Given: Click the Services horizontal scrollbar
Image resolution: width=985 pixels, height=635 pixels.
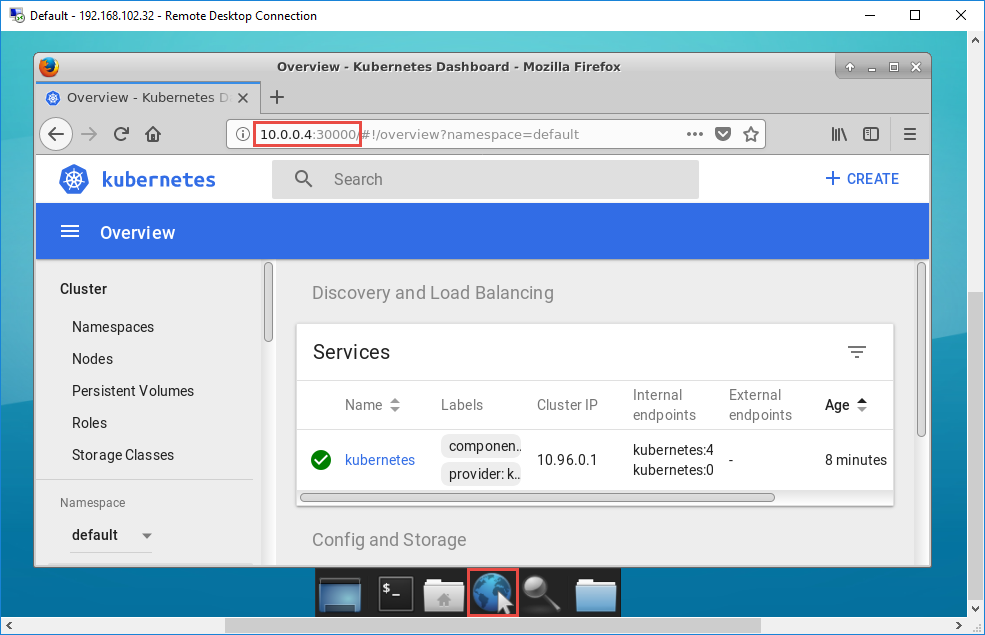Looking at the screenshot, I should click(x=537, y=497).
